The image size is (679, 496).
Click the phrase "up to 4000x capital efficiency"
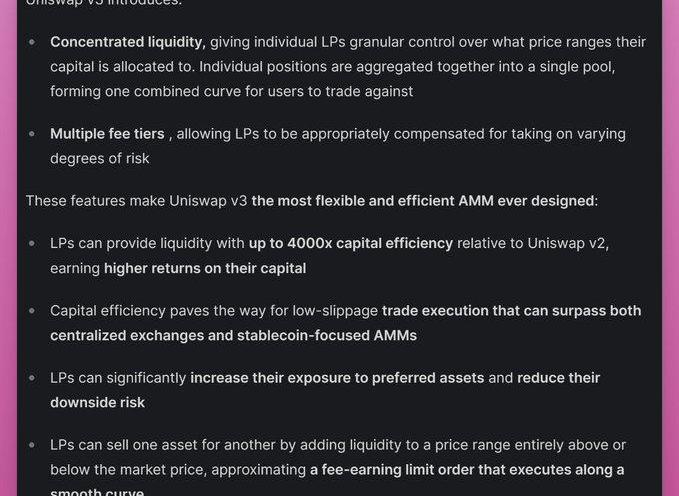[351, 244]
